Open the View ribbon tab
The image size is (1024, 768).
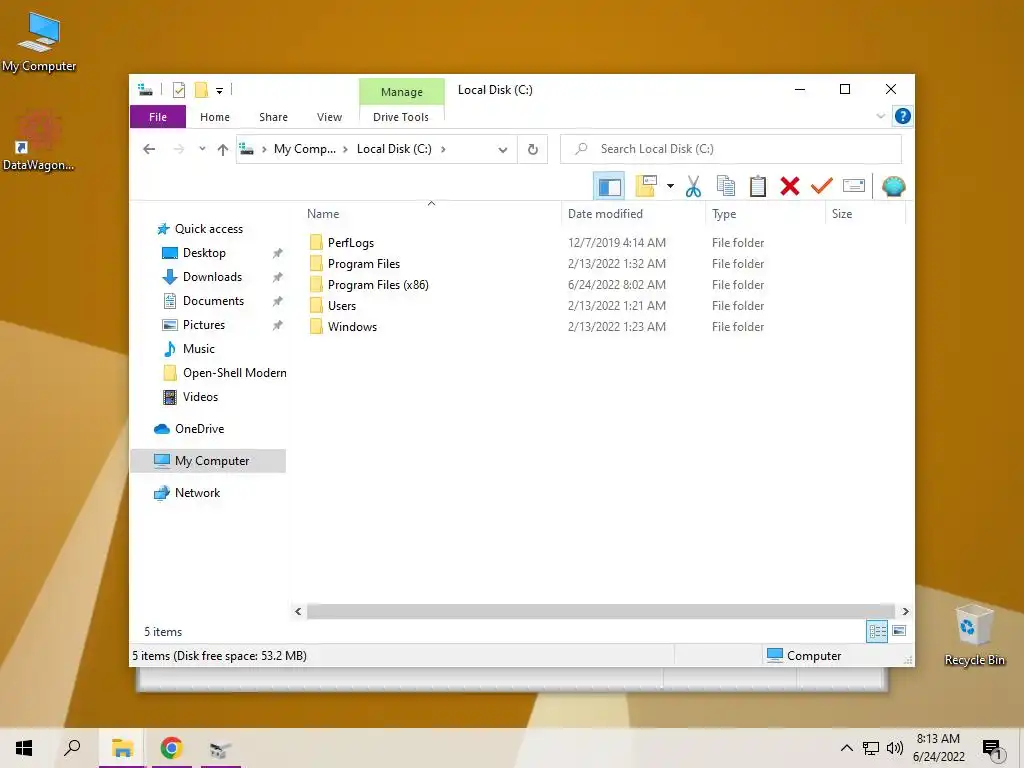coord(329,117)
